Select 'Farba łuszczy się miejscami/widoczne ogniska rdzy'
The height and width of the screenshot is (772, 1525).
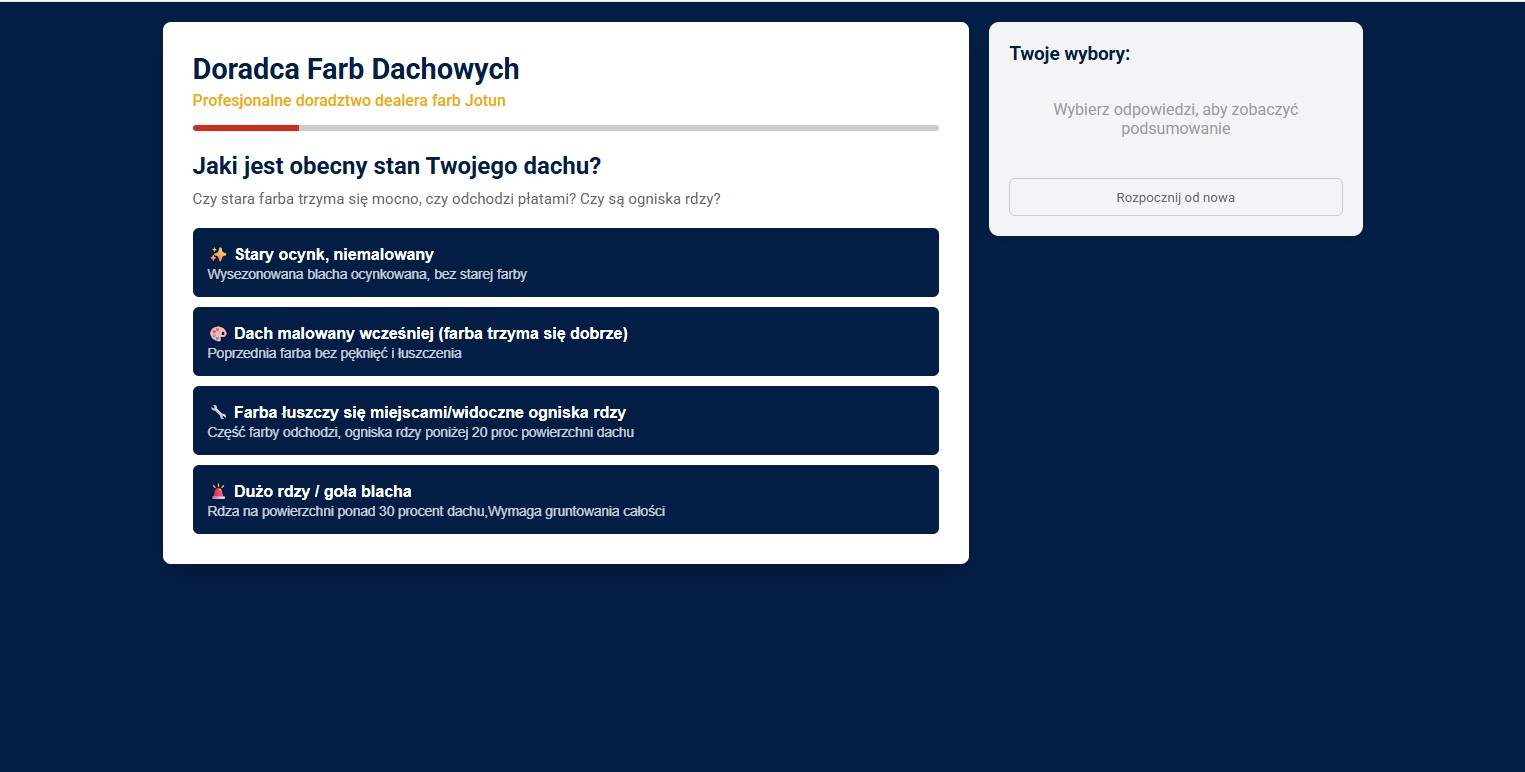565,420
